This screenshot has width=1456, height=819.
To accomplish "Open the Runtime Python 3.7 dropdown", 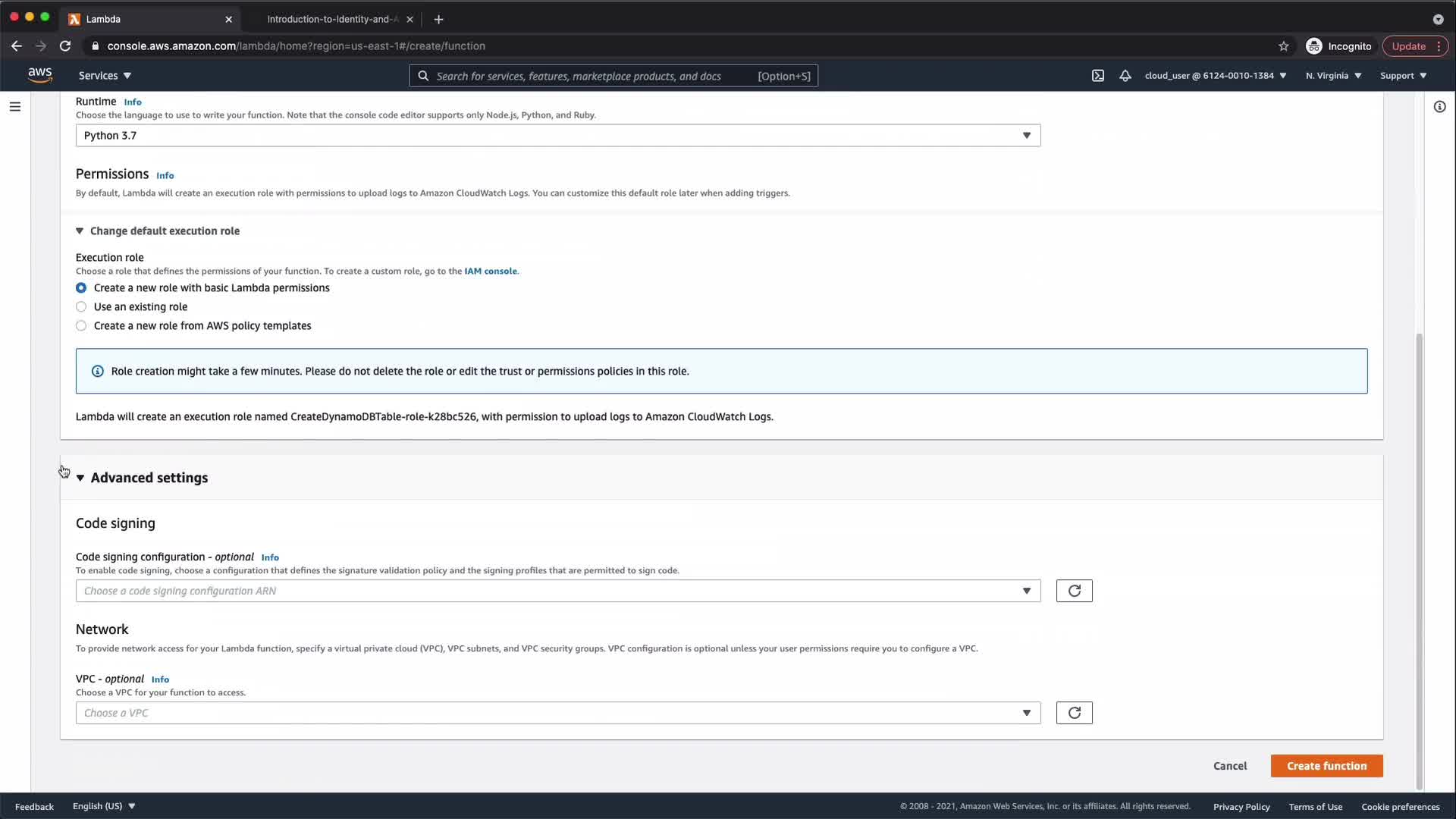I will click(x=557, y=136).
